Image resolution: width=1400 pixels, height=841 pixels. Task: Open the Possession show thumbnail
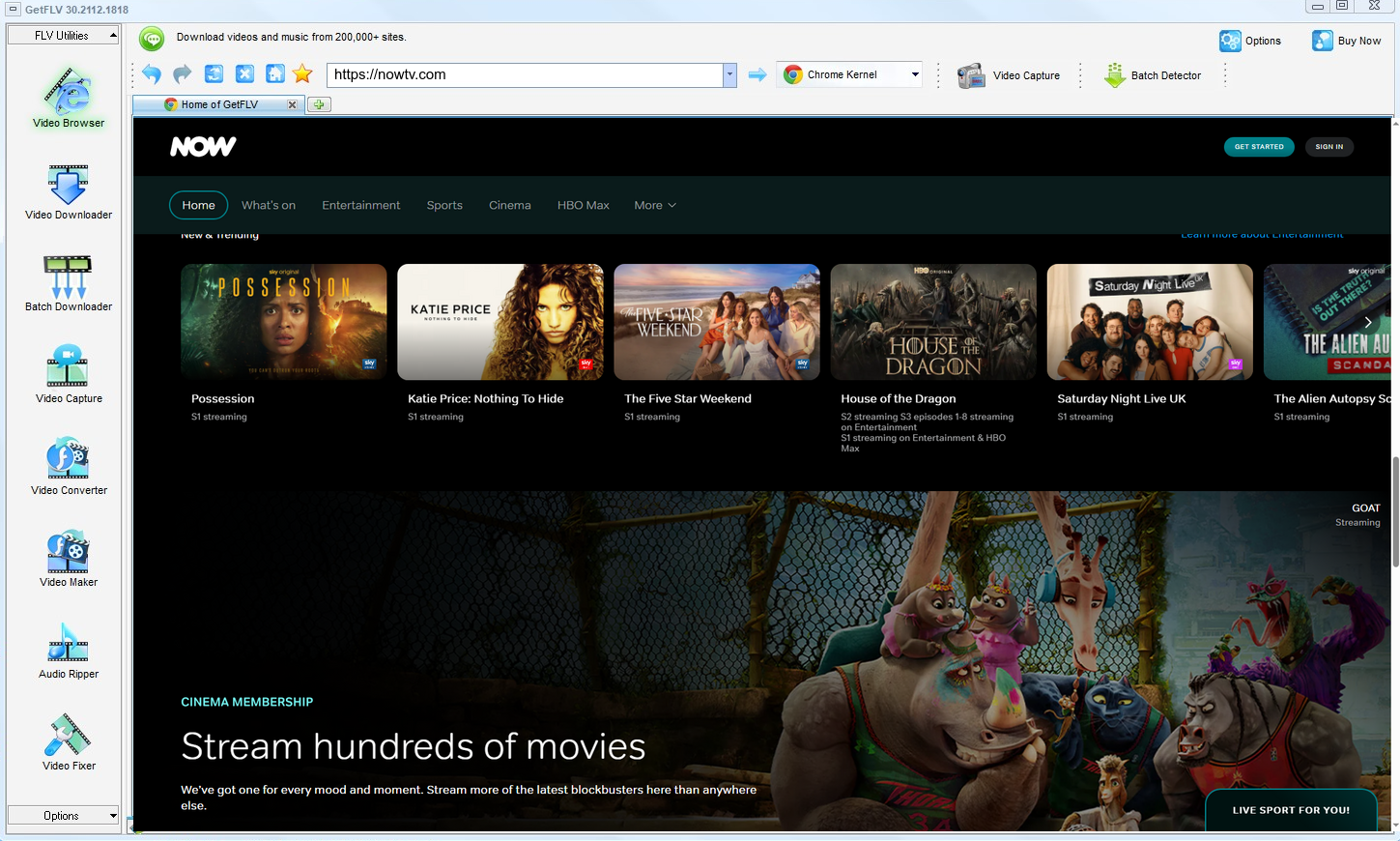pyautogui.click(x=284, y=322)
